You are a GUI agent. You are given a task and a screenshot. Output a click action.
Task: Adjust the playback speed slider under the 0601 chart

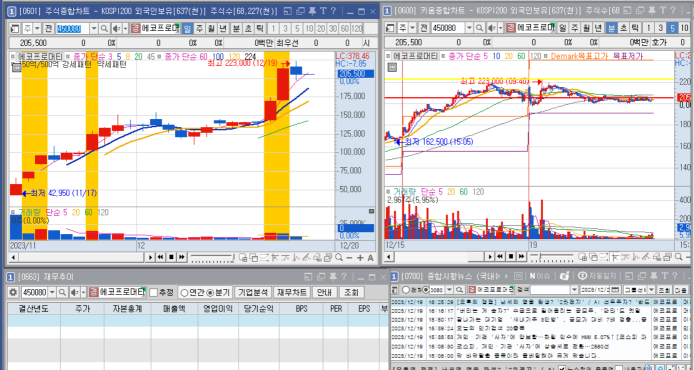pyautogui.click(x=212, y=257)
